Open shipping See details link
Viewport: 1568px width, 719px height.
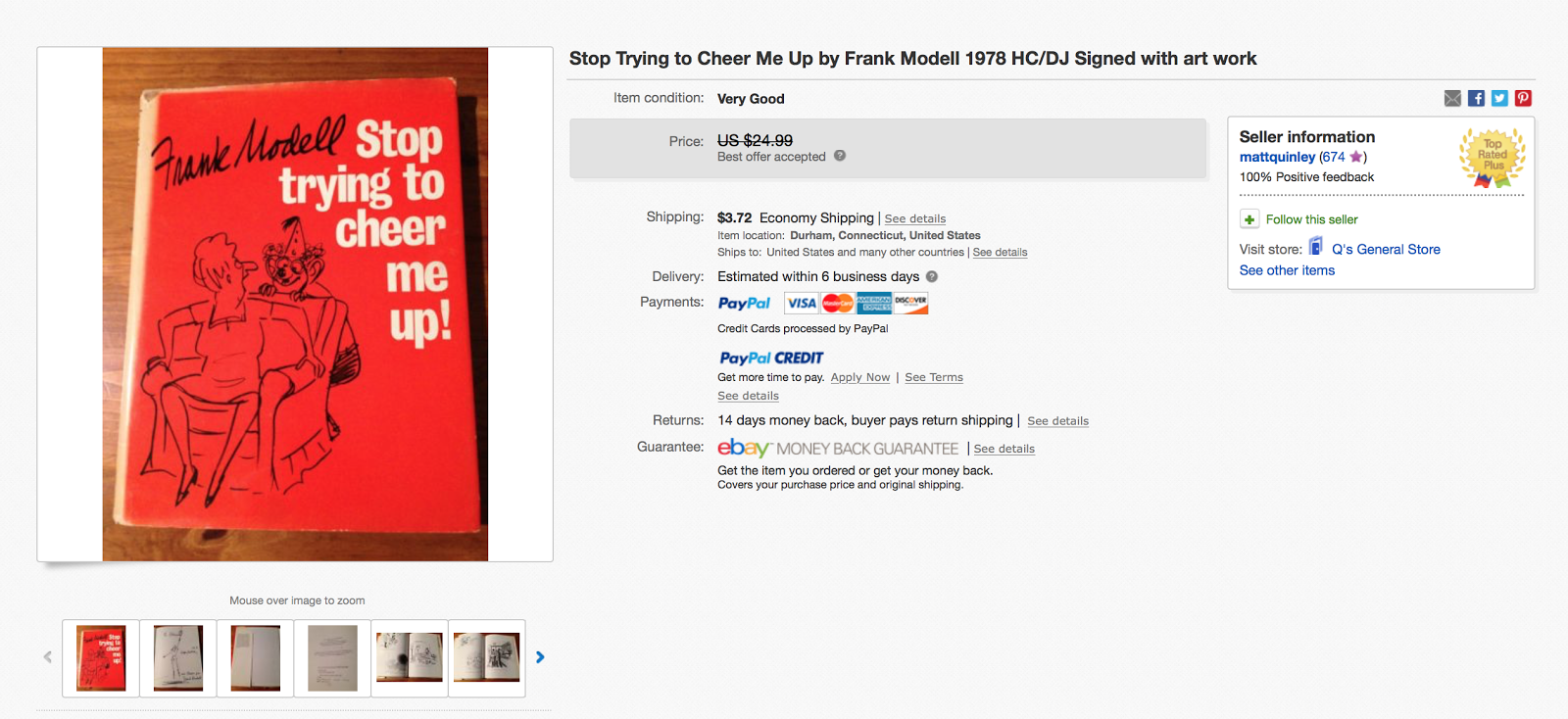[x=915, y=218]
